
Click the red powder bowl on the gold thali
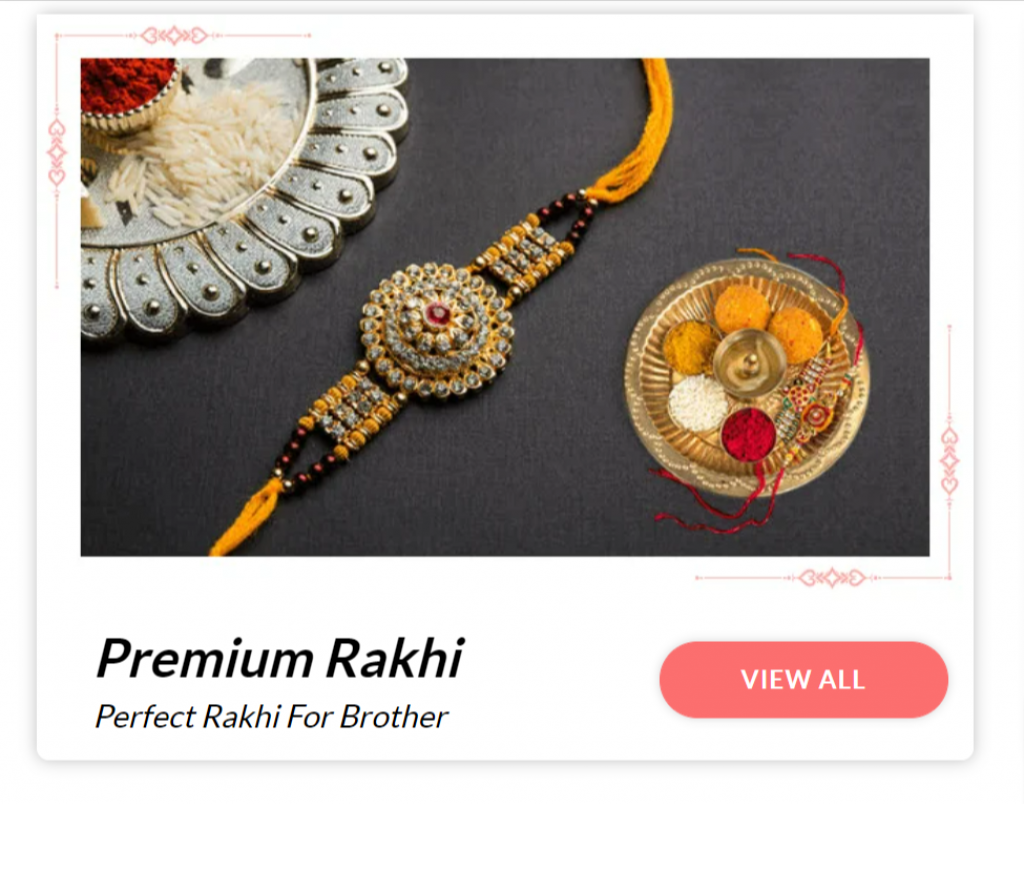(x=748, y=434)
